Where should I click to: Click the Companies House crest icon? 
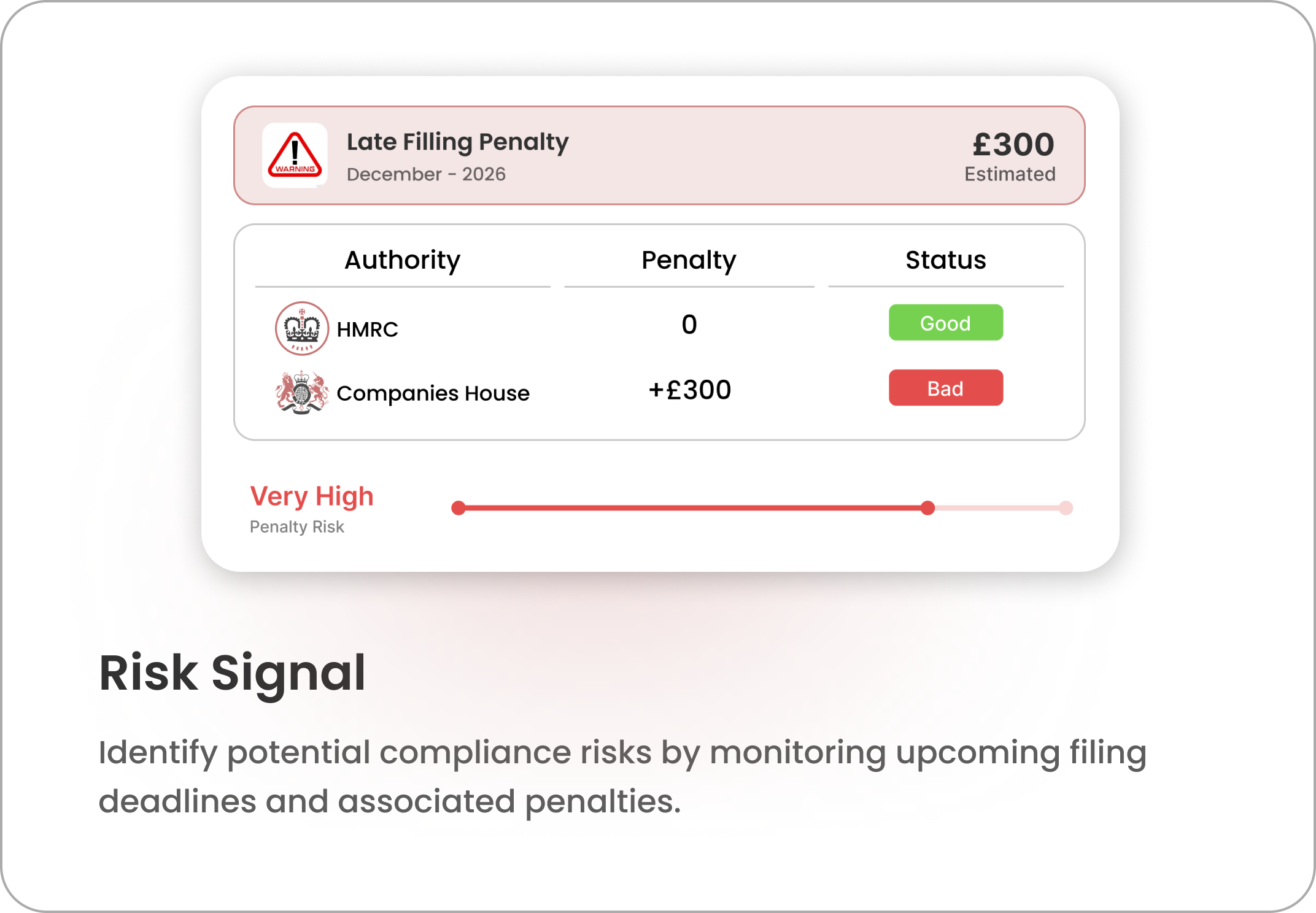(301, 392)
